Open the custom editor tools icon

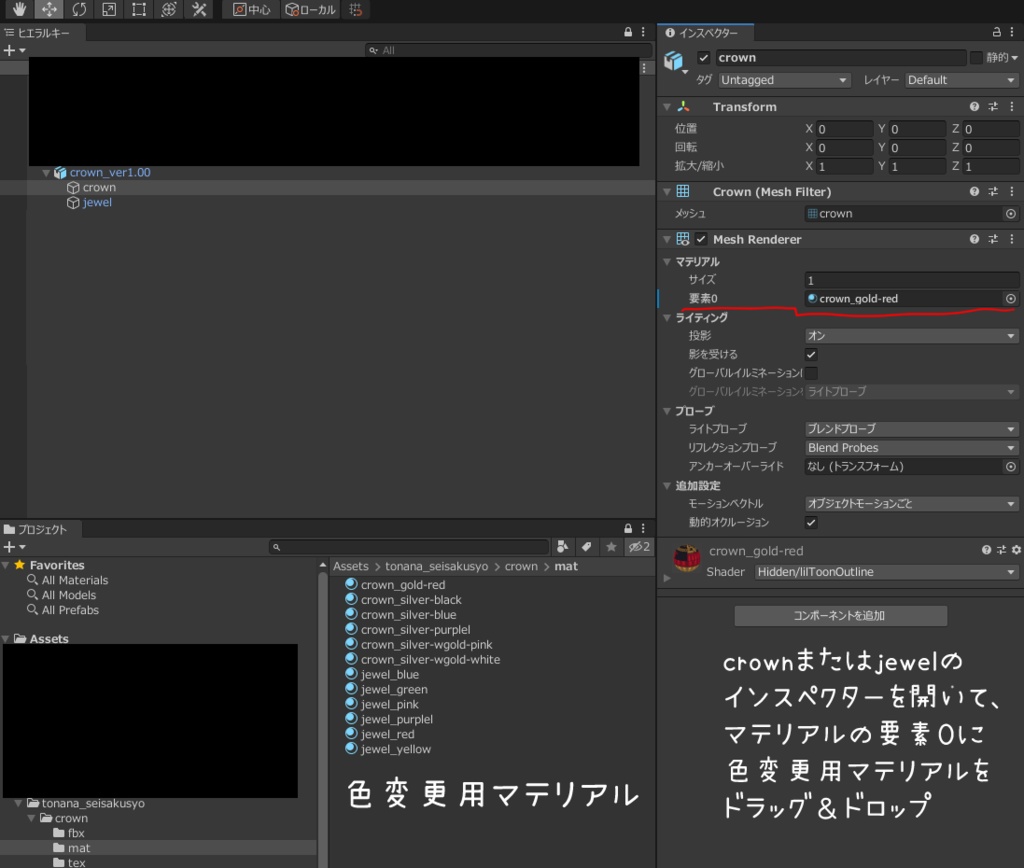coord(199,10)
